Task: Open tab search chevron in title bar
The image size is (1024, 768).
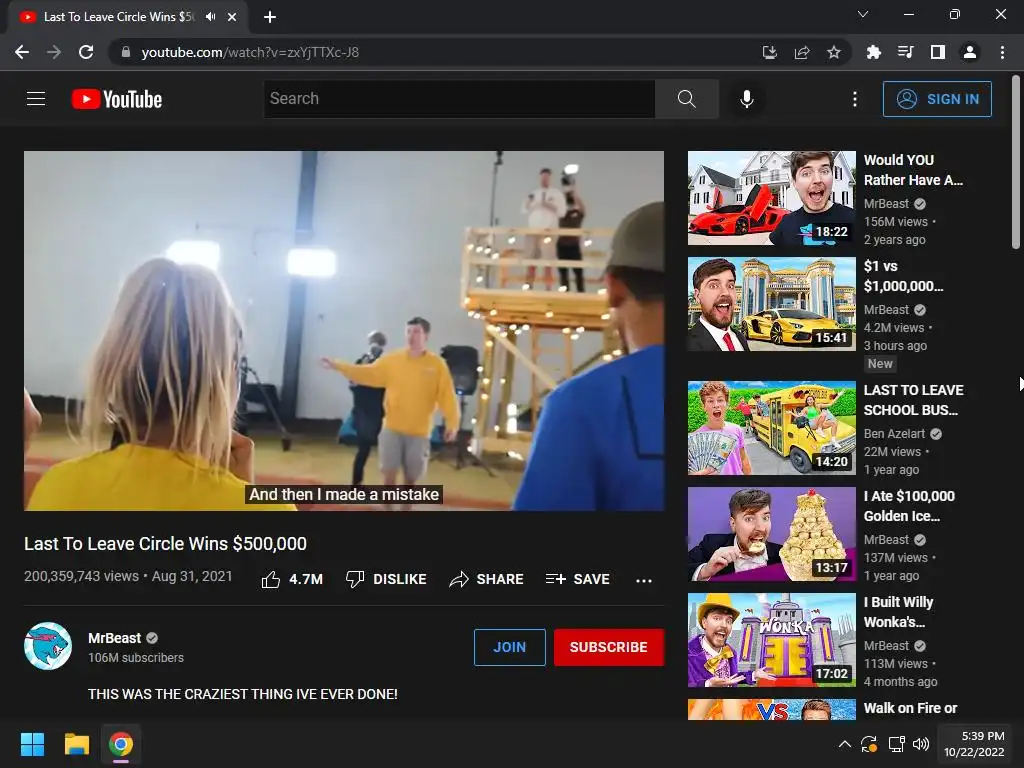Action: click(x=863, y=14)
